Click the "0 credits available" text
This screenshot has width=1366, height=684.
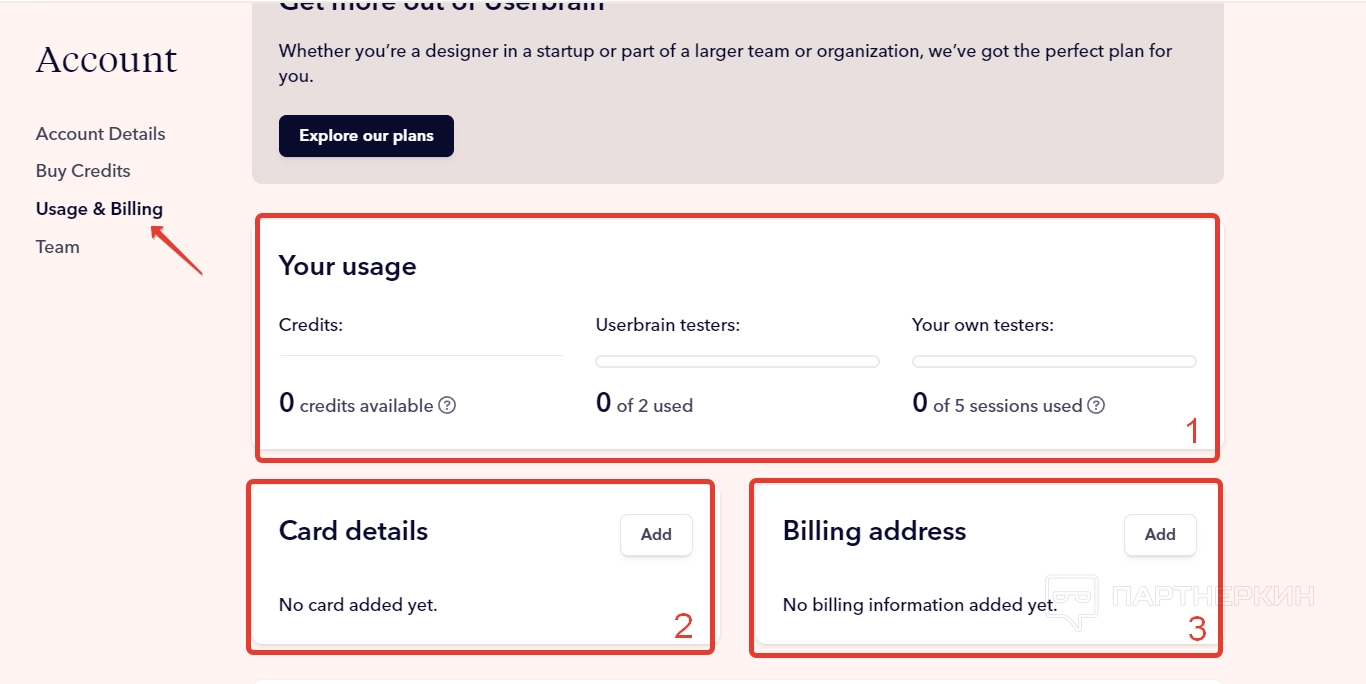356,405
